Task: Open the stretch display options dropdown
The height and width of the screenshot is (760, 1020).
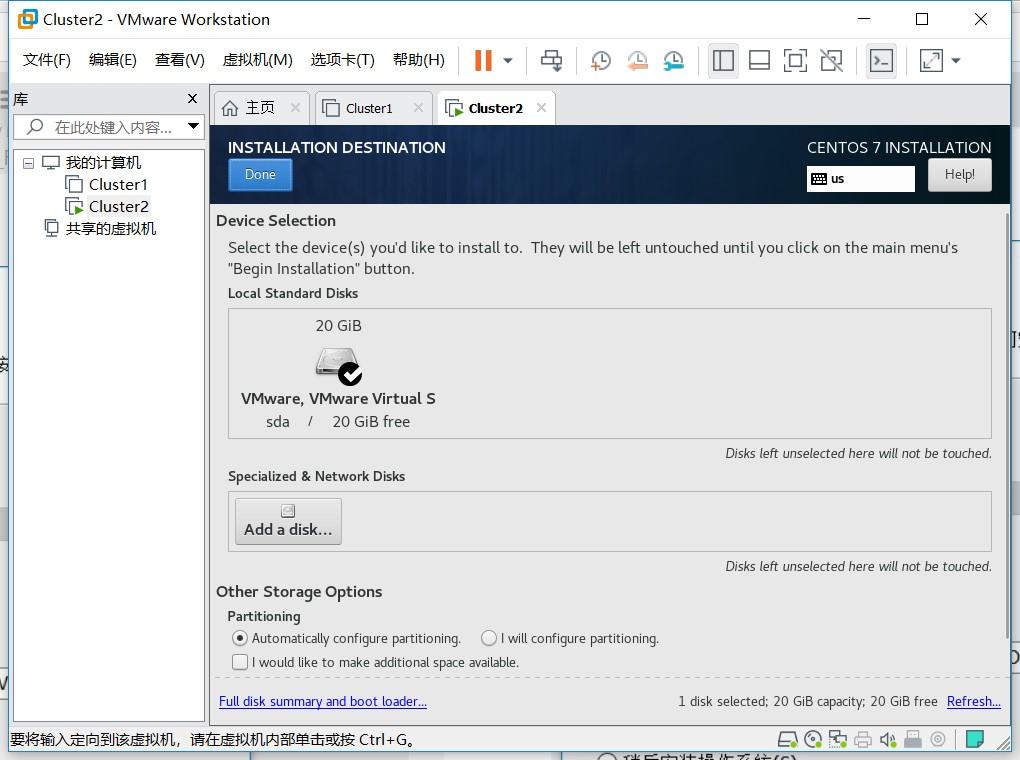Action: pos(956,61)
